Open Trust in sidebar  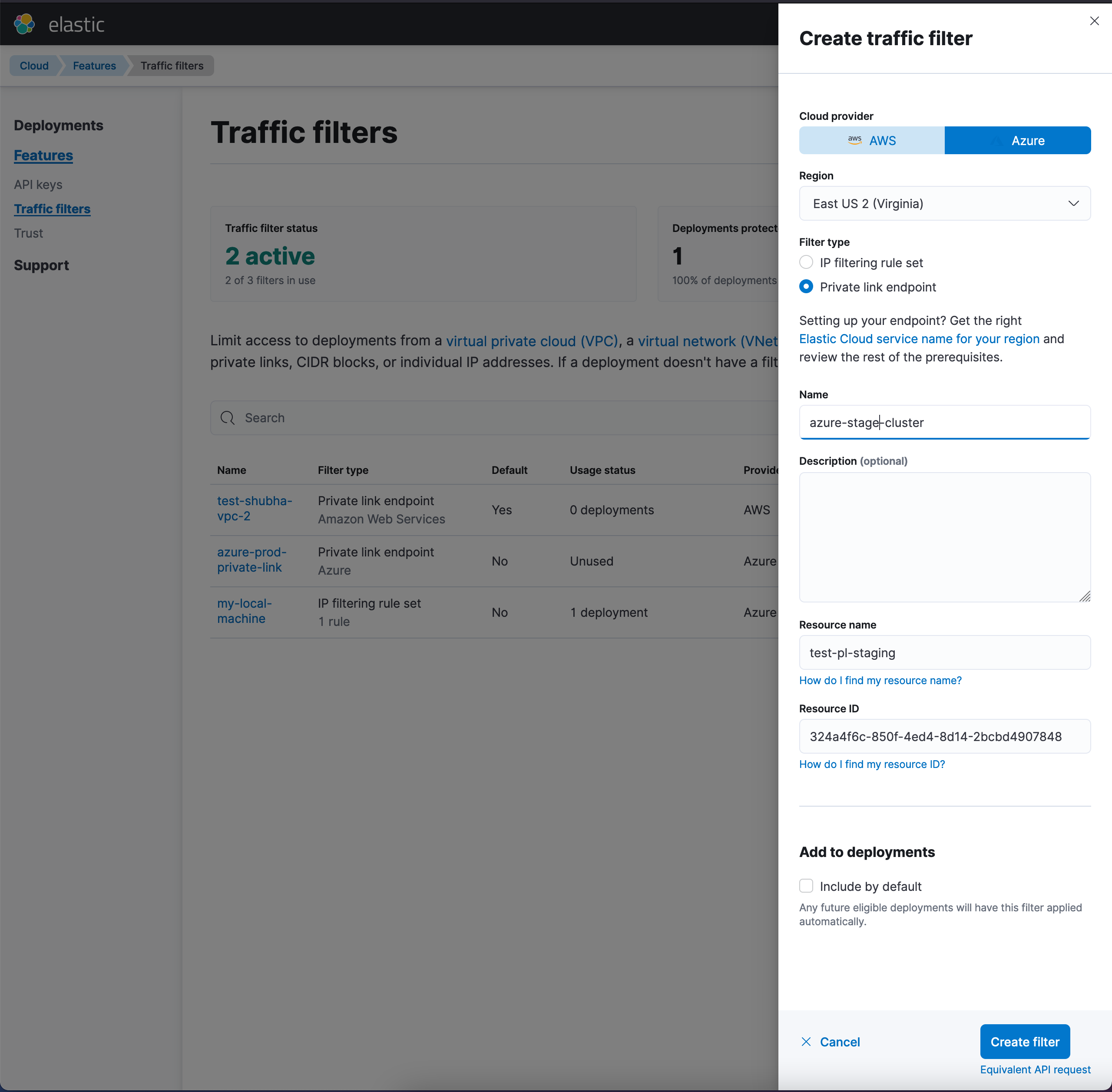pyautogui.click(x=29, y=233)
